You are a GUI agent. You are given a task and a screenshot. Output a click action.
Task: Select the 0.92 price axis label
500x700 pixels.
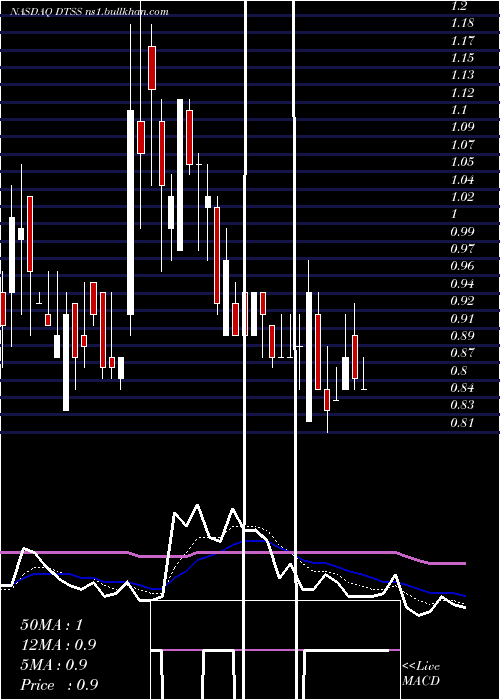coord(462,301)
